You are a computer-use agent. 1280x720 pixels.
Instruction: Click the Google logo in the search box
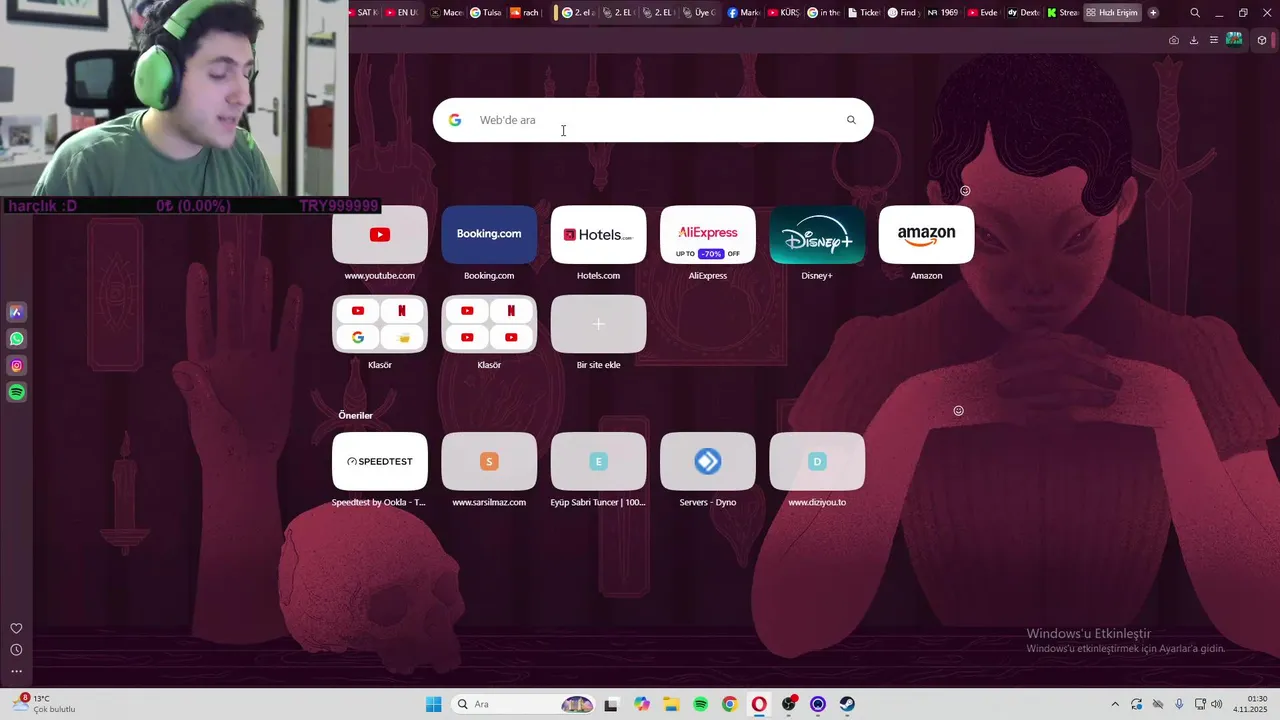tap(455, 120)
